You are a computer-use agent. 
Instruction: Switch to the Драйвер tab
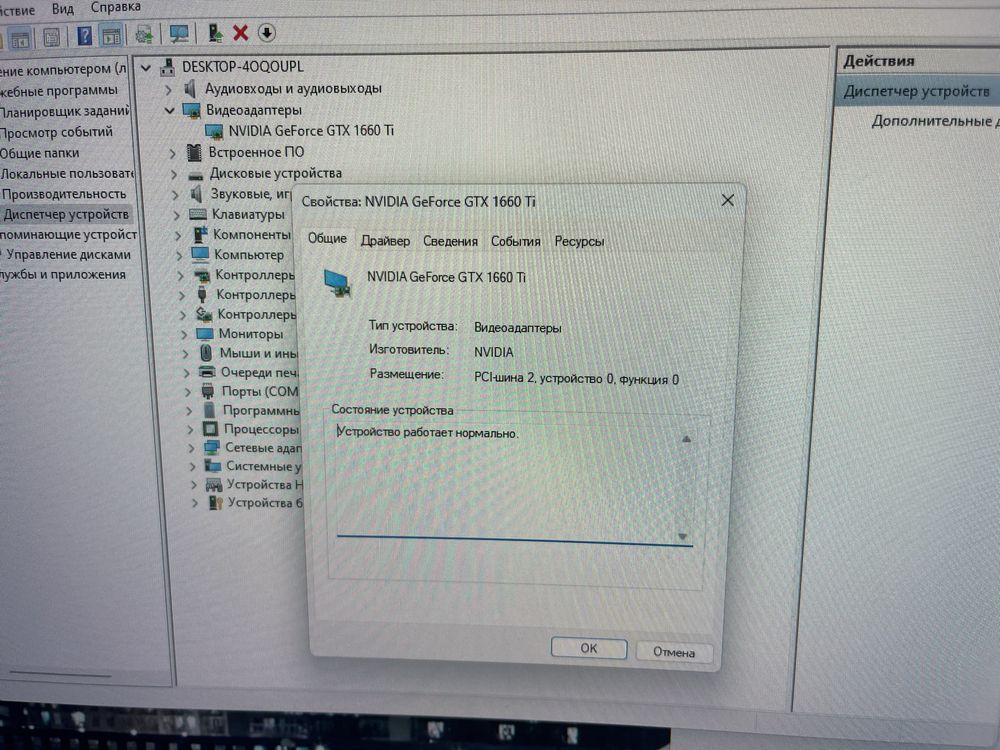coord(385,241)
